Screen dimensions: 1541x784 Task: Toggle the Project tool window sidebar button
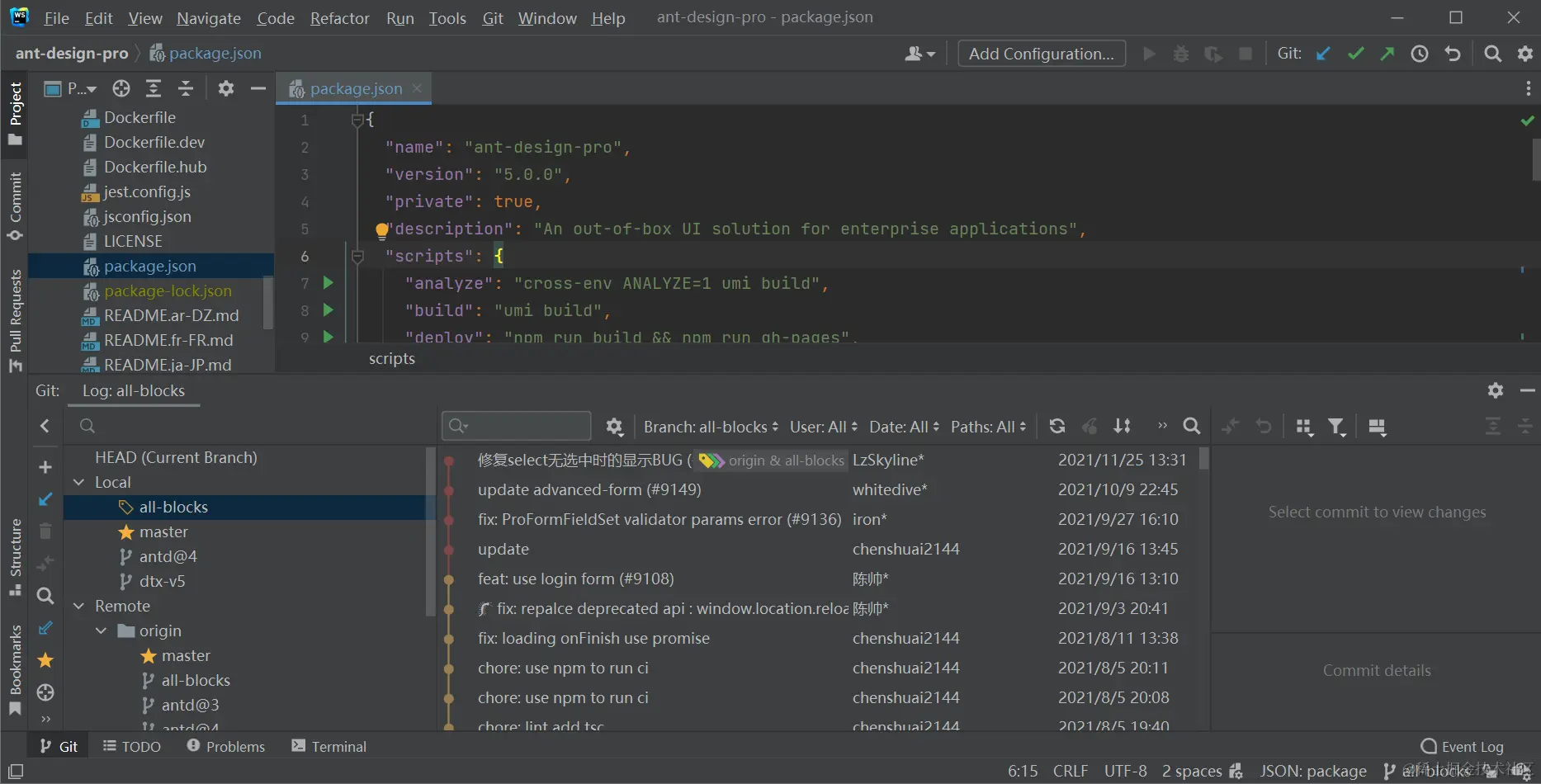(x=15, y=113)
